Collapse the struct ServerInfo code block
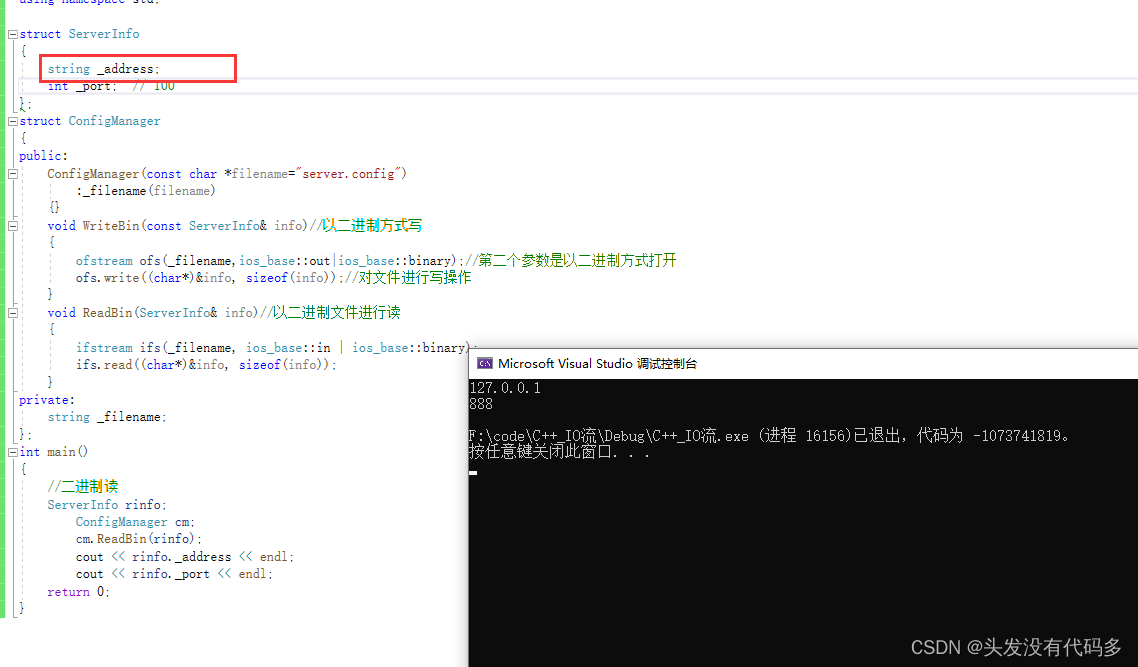The height and width of the screenshot is (667, 1138). point(13,34)
